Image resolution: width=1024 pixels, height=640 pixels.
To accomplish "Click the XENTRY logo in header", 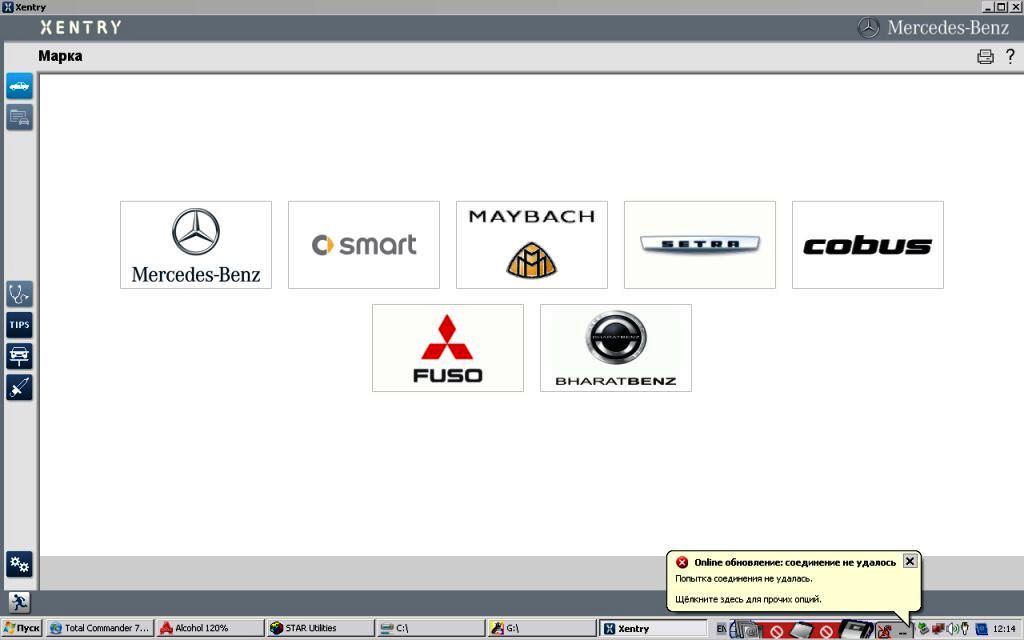I will [x=80, y=27].
